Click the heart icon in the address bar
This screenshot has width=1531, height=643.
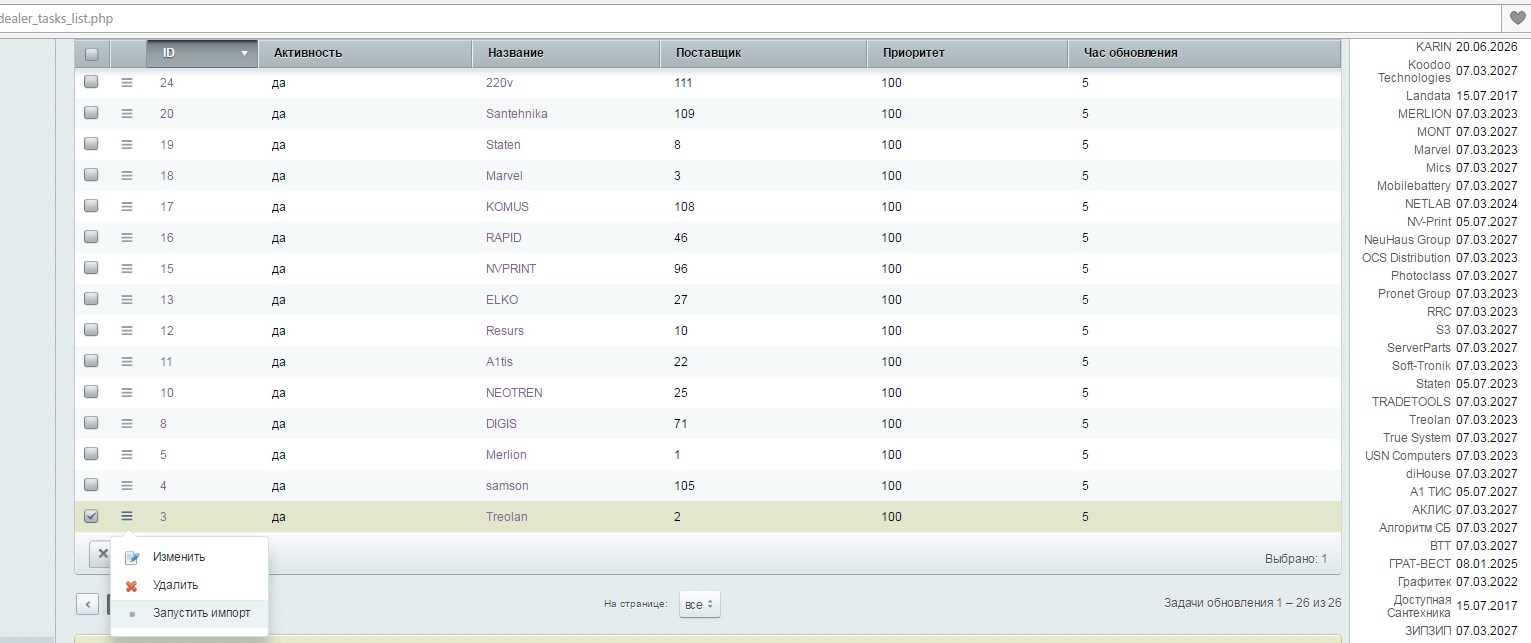pyautogui.click(x=1517, y=18)
